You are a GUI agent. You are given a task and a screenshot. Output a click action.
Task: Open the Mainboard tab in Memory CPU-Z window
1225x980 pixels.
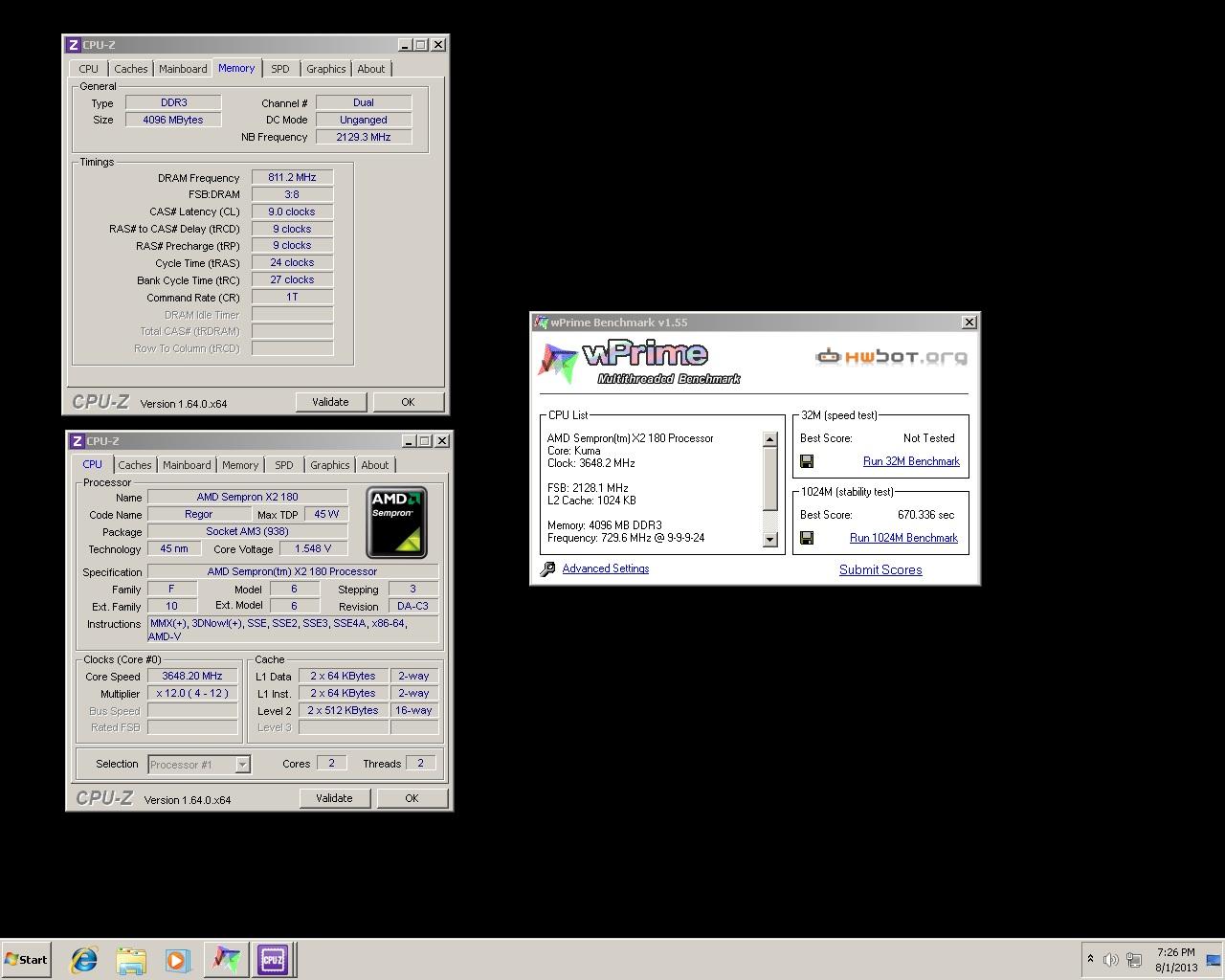coord(183,69)
